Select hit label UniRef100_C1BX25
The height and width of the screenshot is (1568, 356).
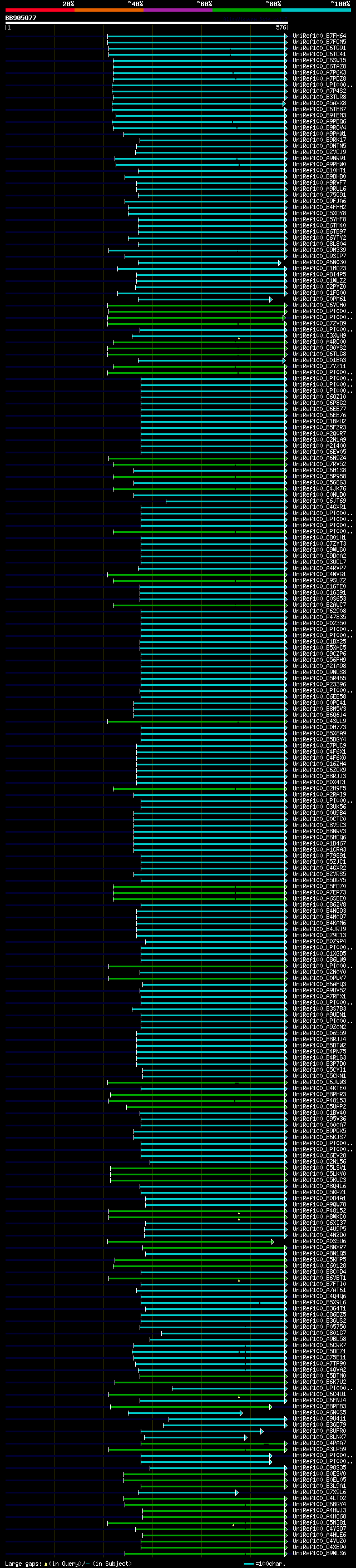[319, 641]
